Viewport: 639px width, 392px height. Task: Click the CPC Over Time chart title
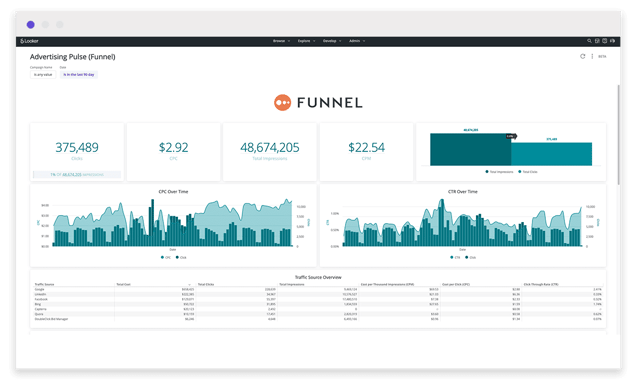pos(173,192)
